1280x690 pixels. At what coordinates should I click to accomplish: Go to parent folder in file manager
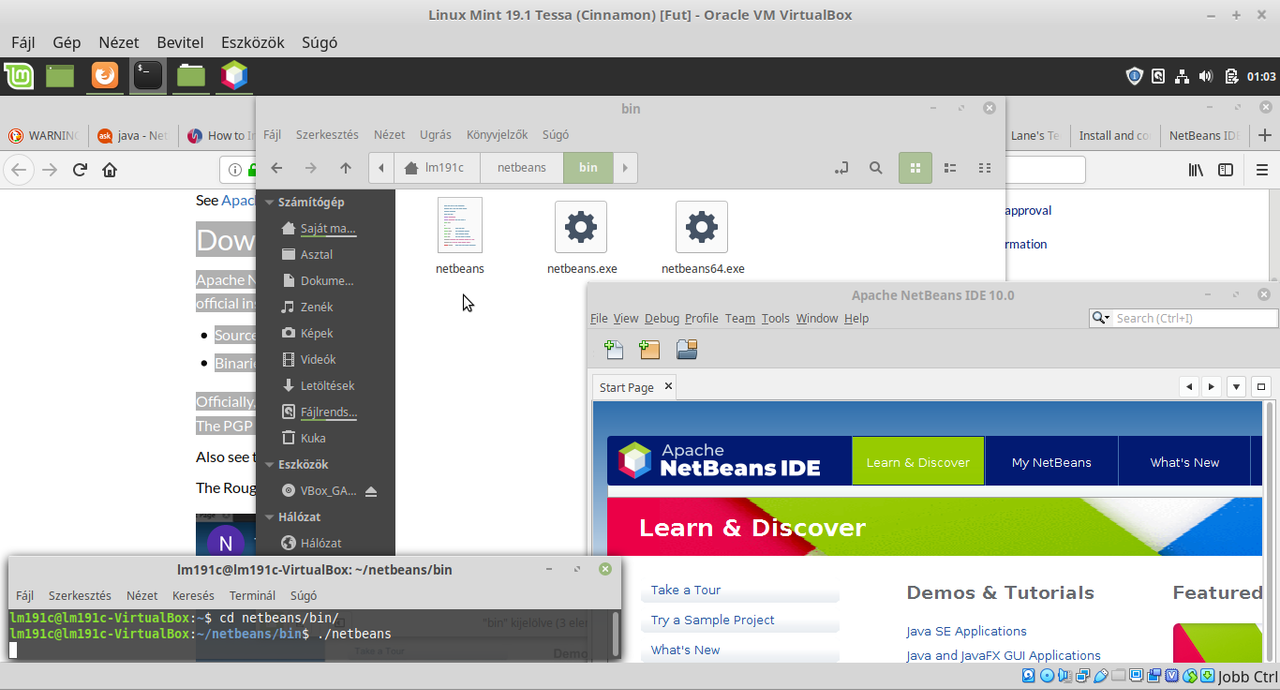[x=345, y=168]
